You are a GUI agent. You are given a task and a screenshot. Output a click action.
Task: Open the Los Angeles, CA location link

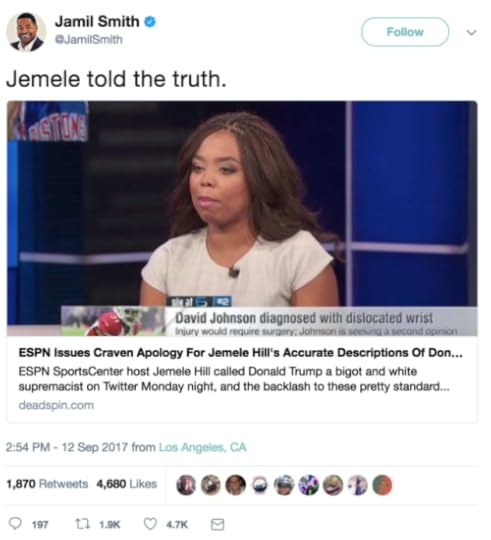(x=202, y=447)
